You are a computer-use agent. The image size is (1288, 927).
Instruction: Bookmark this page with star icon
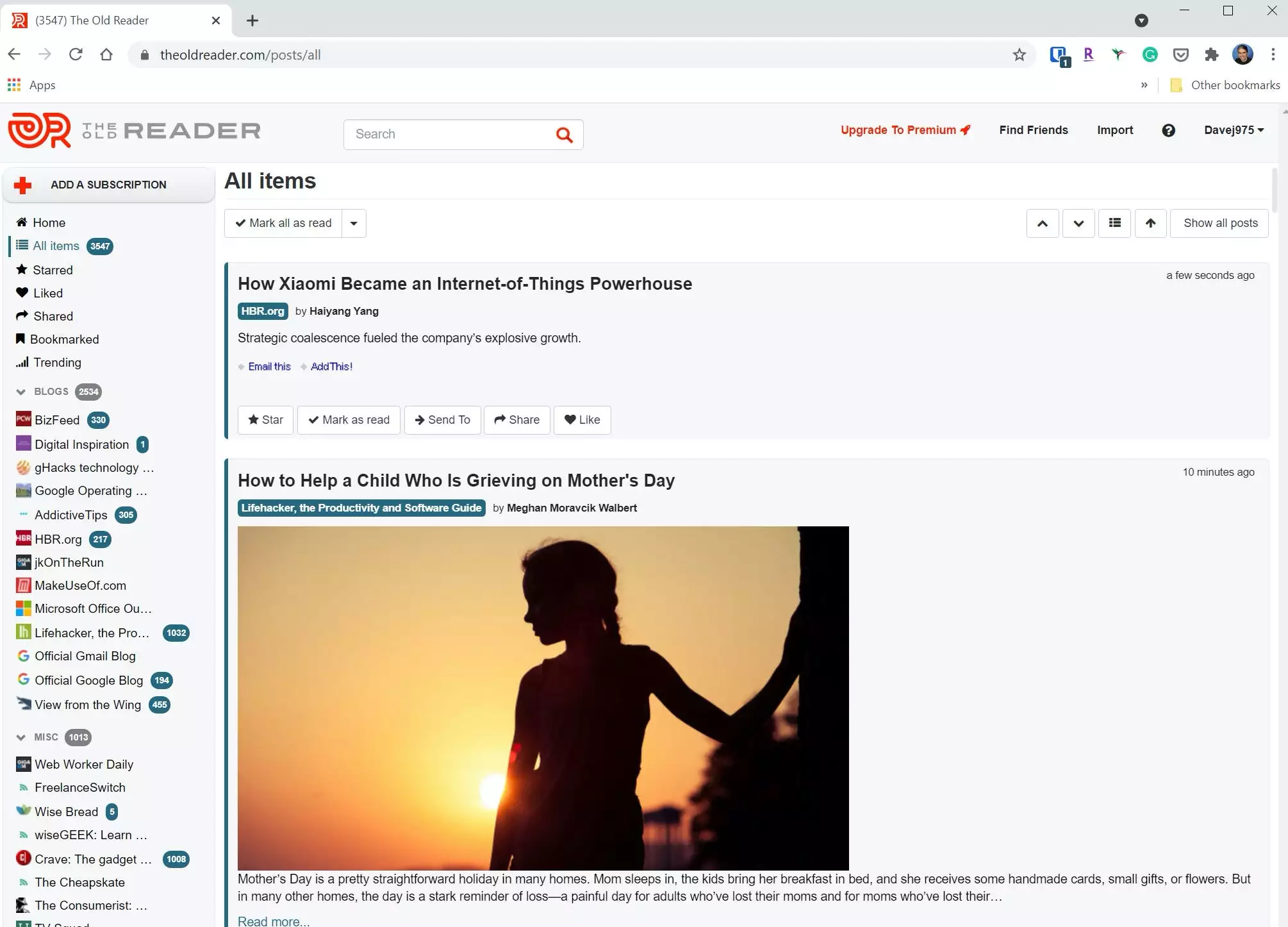tap(1019, 55)
